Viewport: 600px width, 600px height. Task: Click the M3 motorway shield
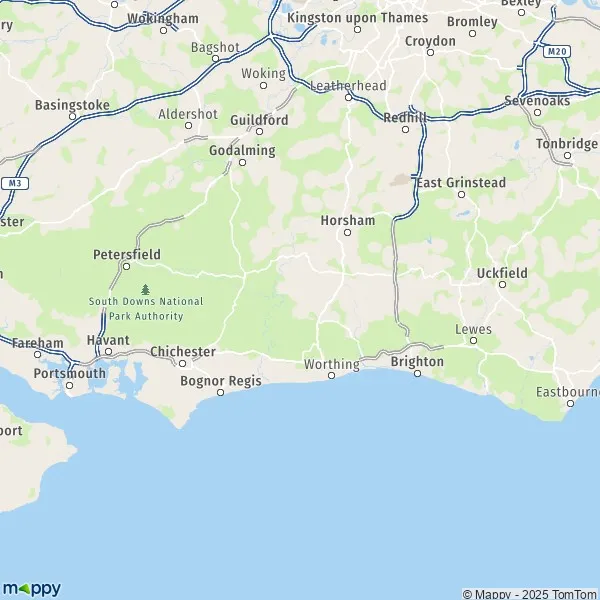tap(15, 183)
